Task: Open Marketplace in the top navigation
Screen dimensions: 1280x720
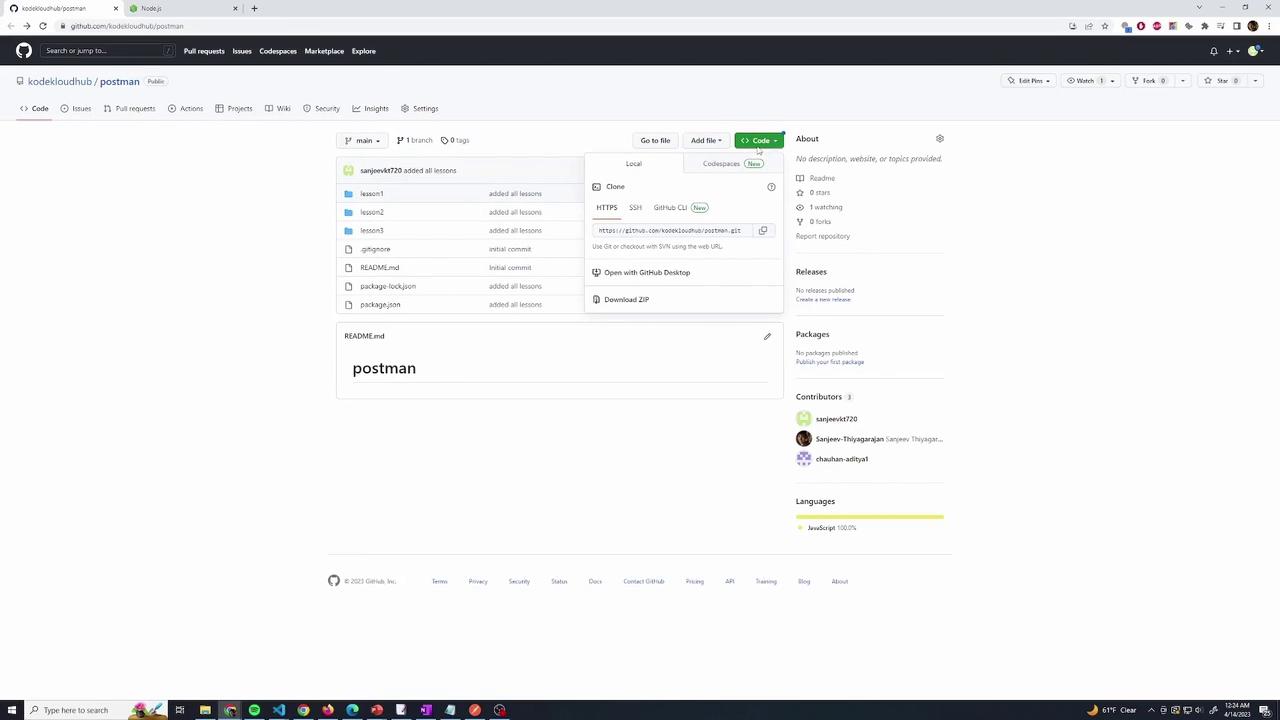Action: [324, 51]
